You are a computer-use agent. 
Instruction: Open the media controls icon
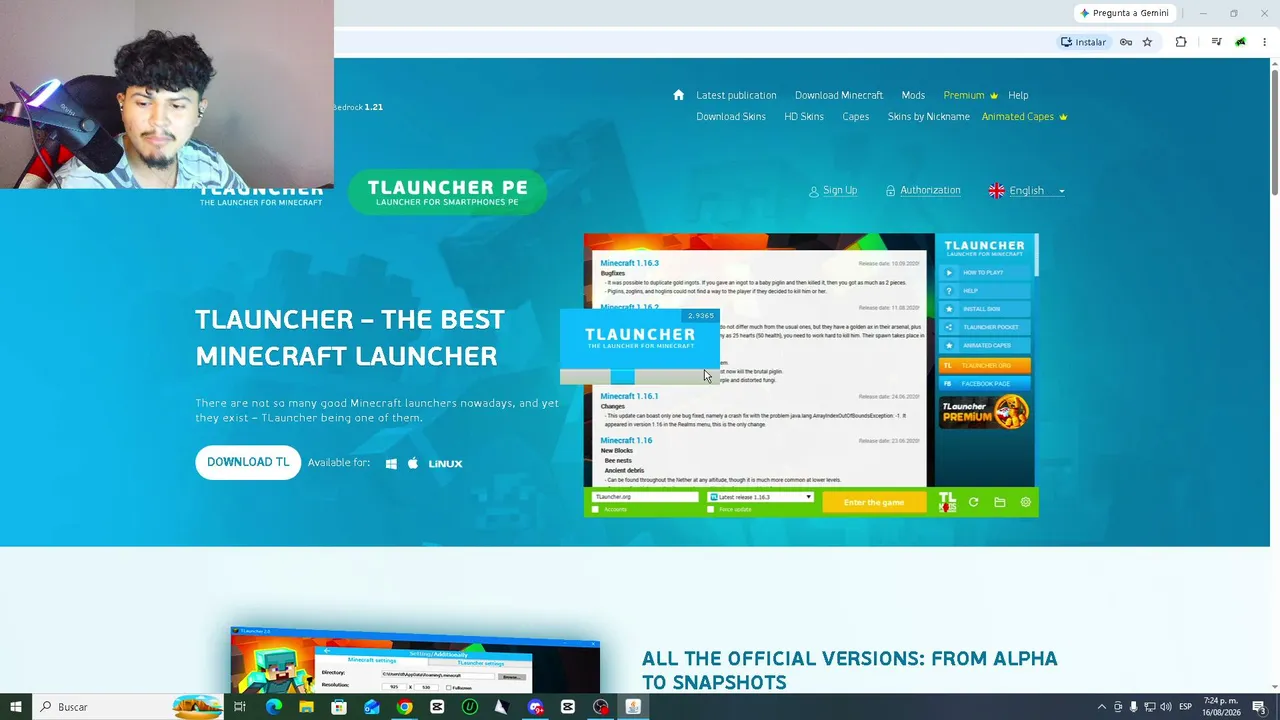click(1216, 42)
